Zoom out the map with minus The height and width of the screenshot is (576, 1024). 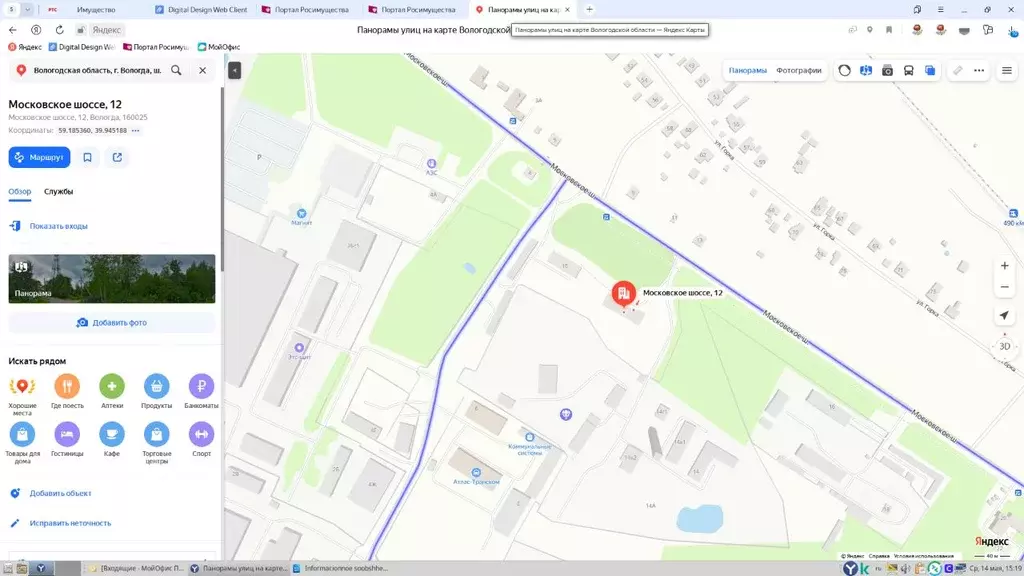tap(1004, 287)
